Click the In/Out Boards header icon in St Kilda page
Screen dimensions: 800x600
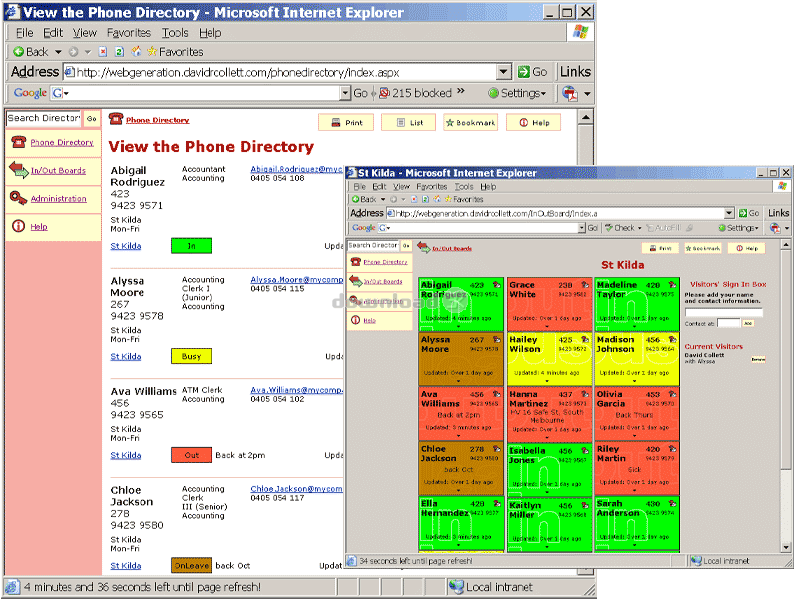coord(423,247)
